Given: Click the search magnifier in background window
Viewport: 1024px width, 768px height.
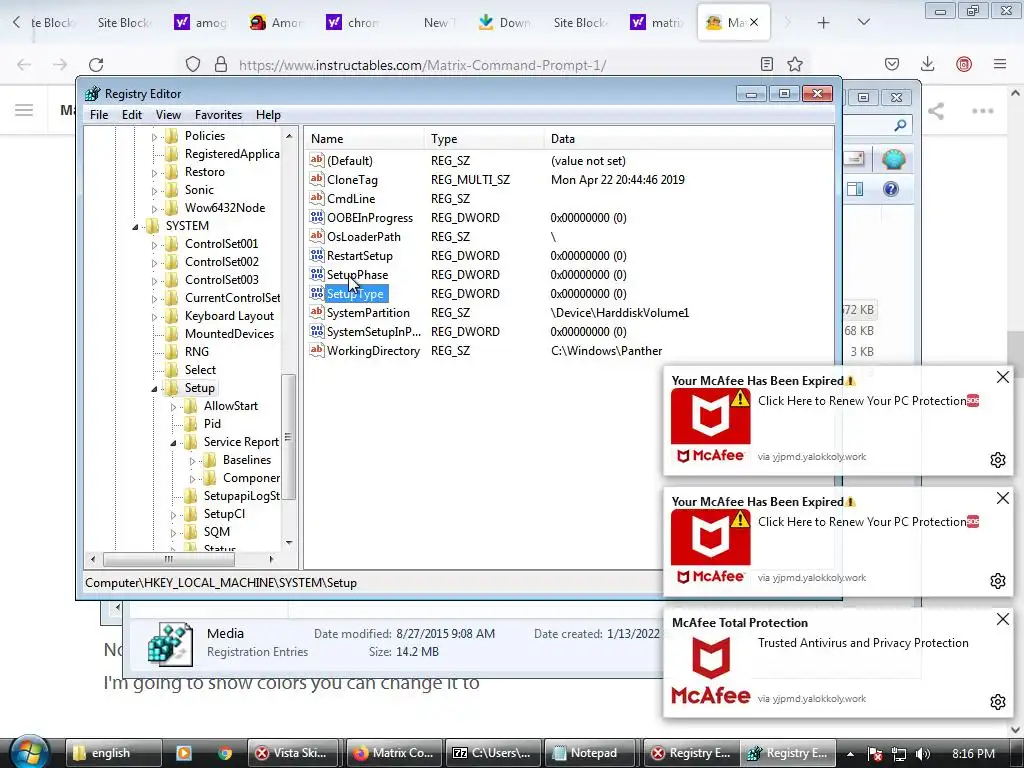Looking at the screenshot, I should point(901,125).
